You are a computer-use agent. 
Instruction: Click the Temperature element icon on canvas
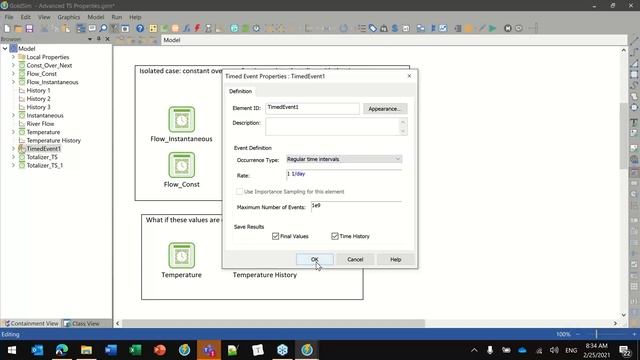click(x=182, y=256)
